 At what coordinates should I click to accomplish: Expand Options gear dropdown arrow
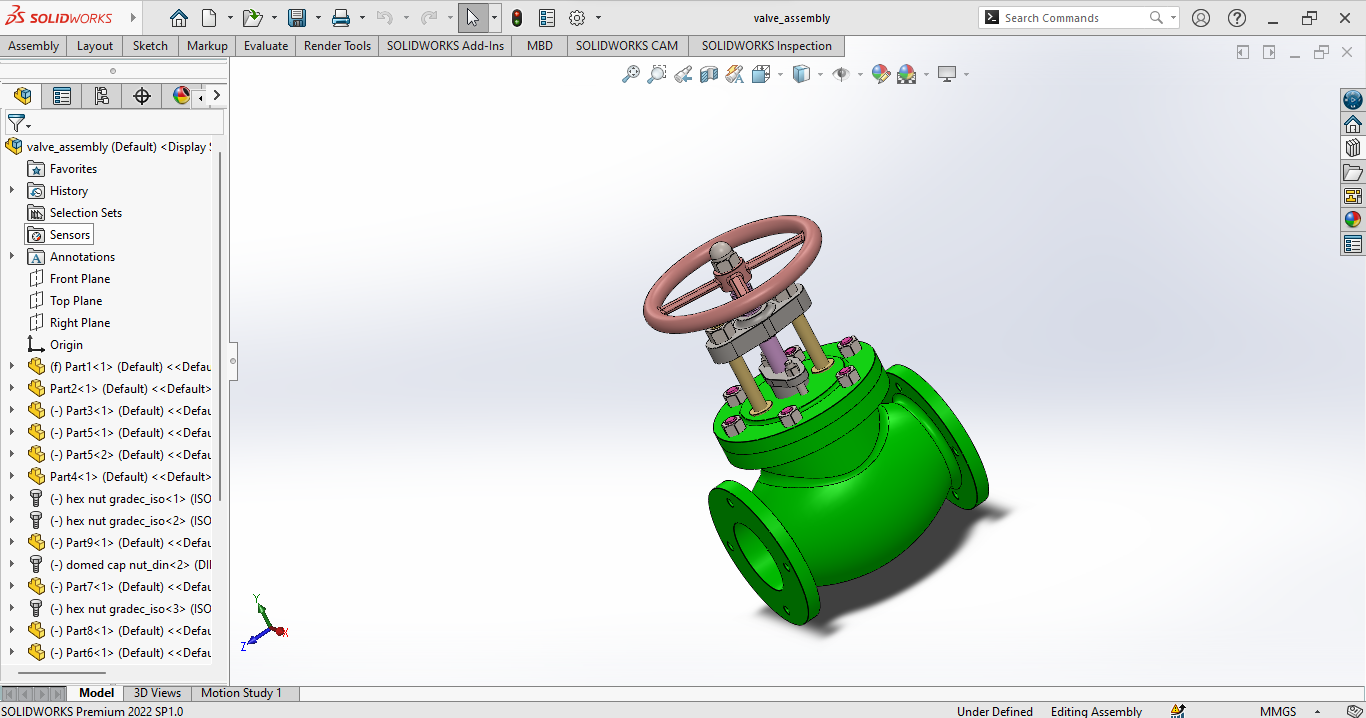598,18
